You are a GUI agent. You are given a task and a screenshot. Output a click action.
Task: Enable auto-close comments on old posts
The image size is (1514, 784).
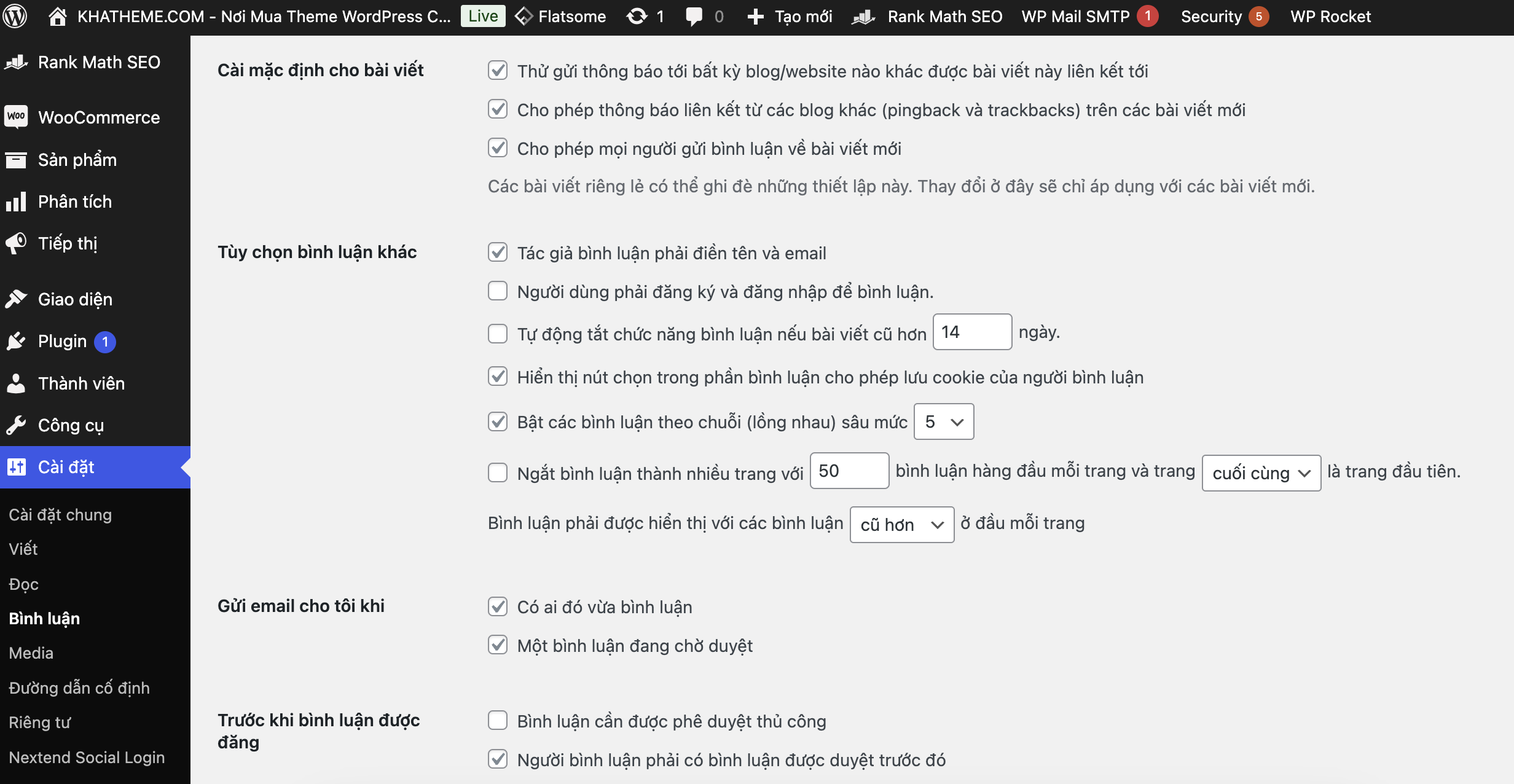pyautogui.click(x=498, y=334)
